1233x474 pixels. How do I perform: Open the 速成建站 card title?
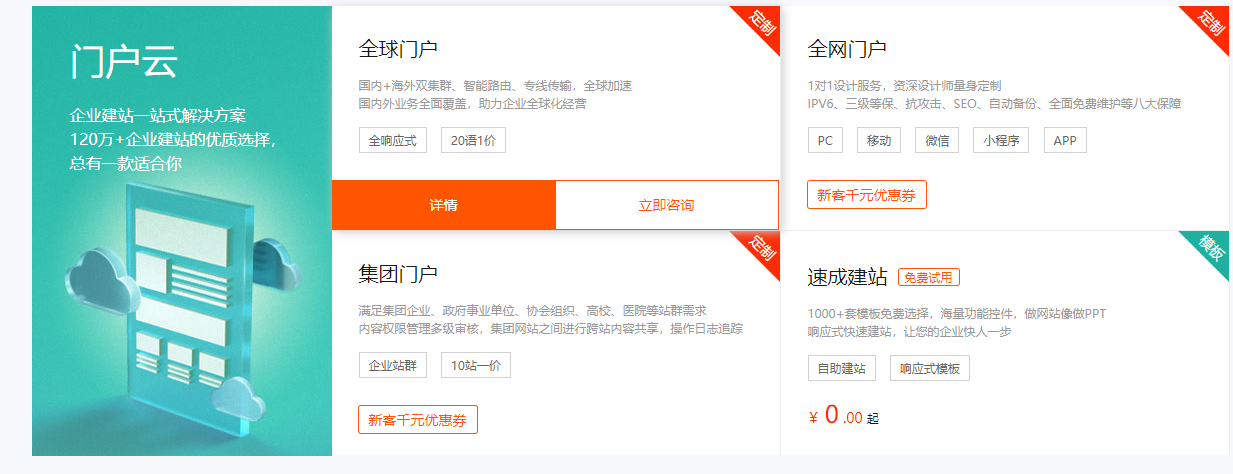click(x=847, y=277)
